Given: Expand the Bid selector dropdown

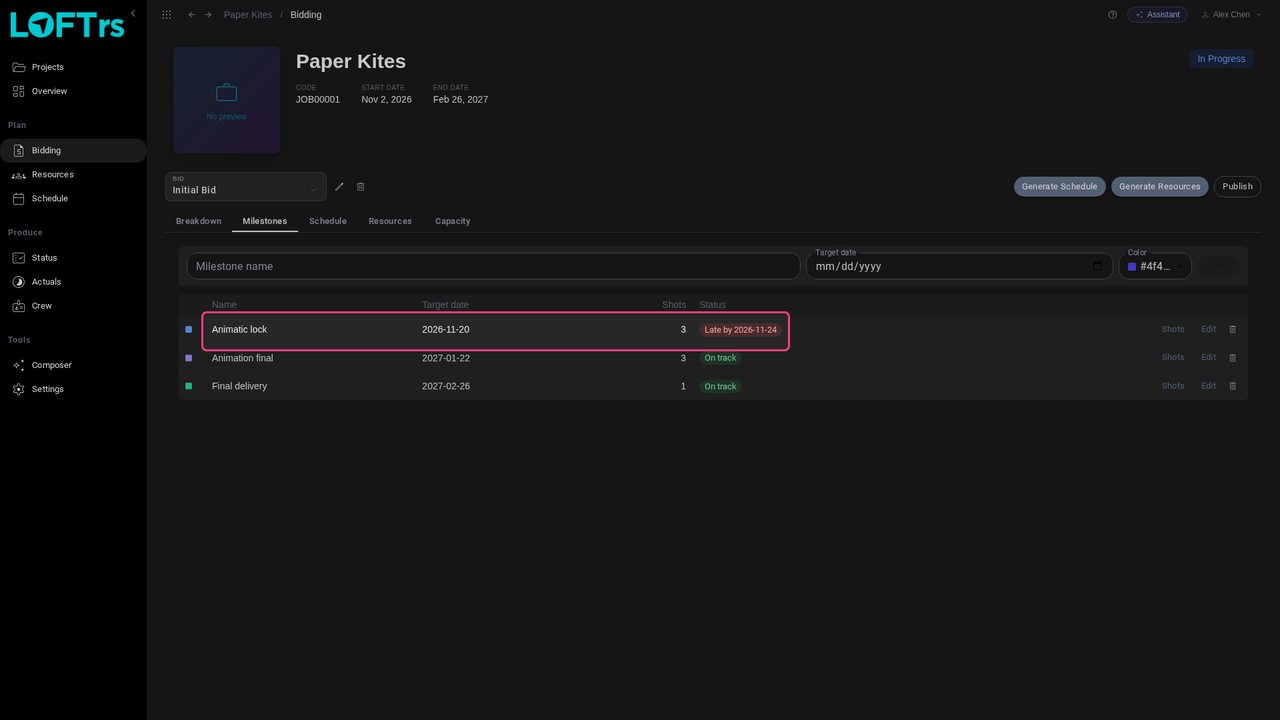Looking at the screenshot, I should [246, 187].
